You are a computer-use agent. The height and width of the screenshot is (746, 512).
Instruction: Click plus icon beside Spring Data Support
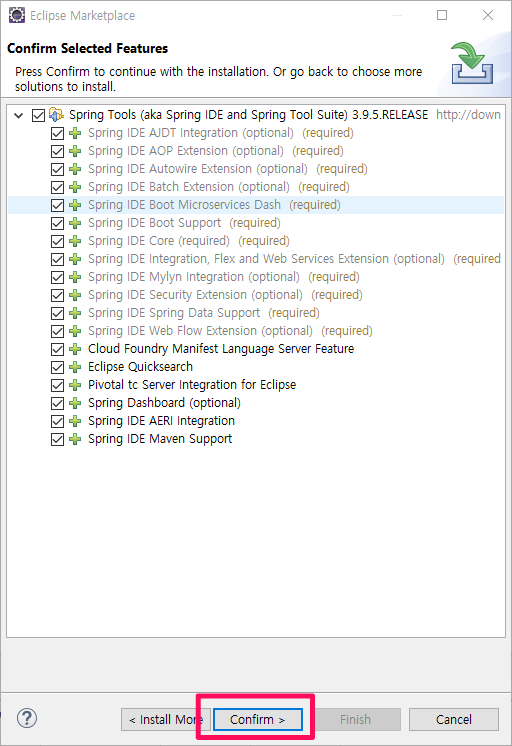[x=75, y=314]
